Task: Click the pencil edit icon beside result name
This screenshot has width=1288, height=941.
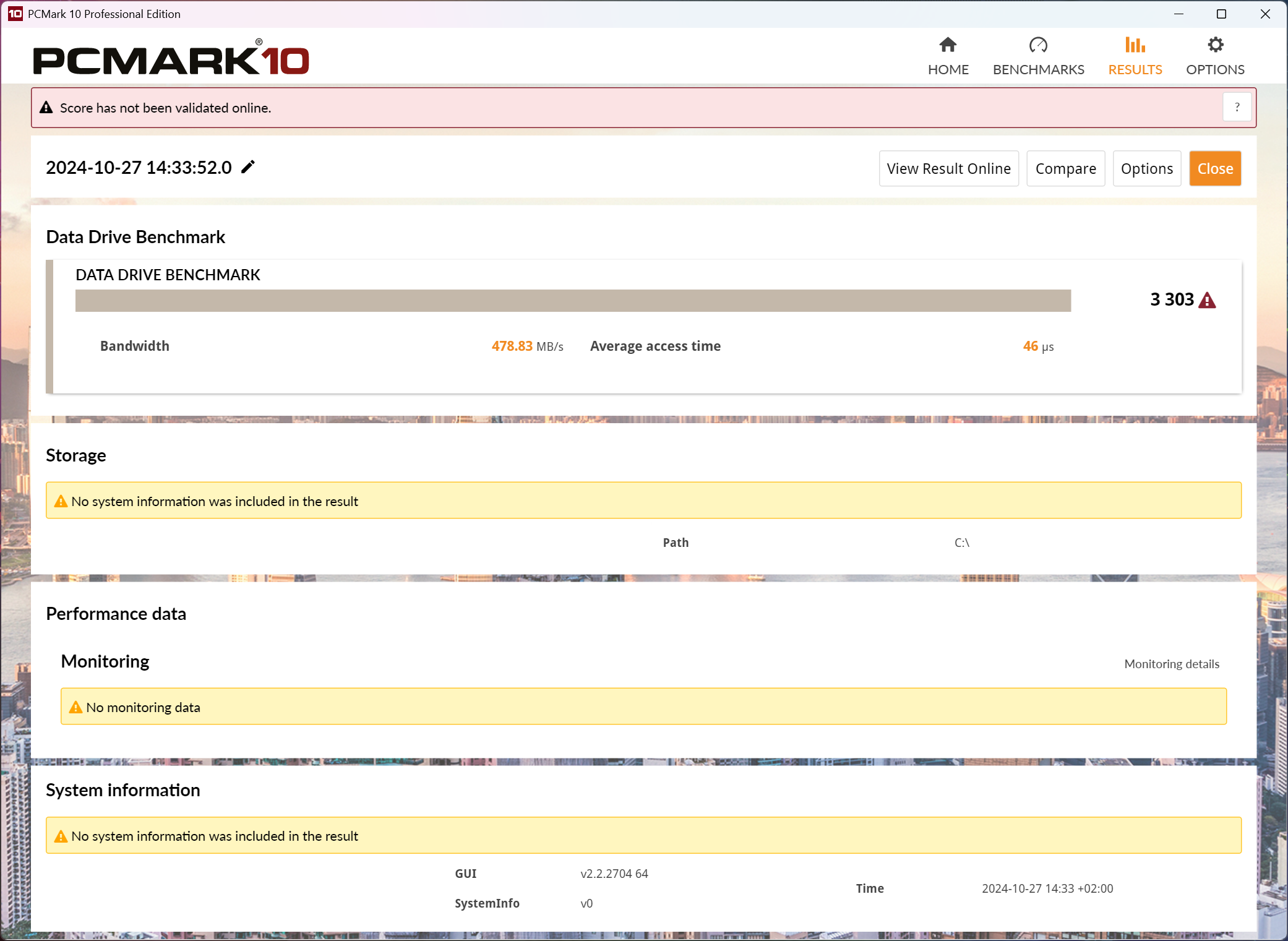Action: click(x=248, y=167)
